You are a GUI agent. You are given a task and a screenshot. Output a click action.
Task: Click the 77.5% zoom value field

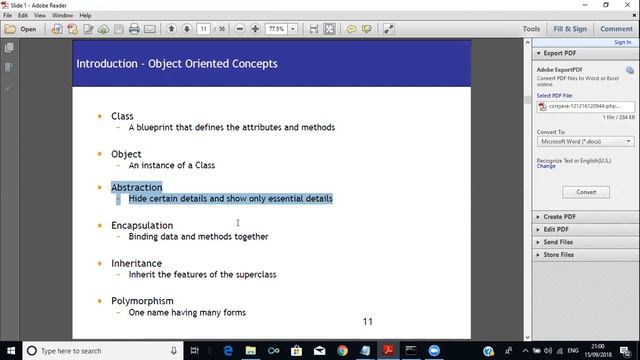[x=277, y=29]
